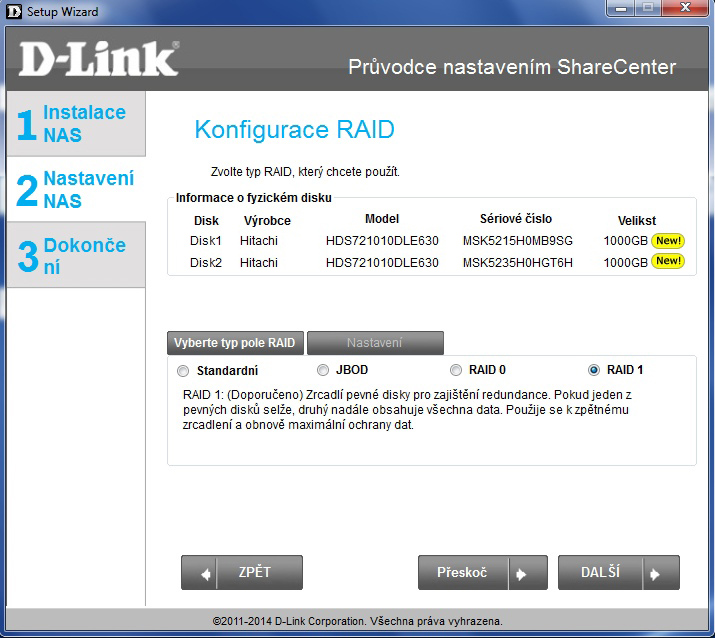Click Disk2 model HDS721010DLE630
Screen dimensions: 715x638
point(382,263)
